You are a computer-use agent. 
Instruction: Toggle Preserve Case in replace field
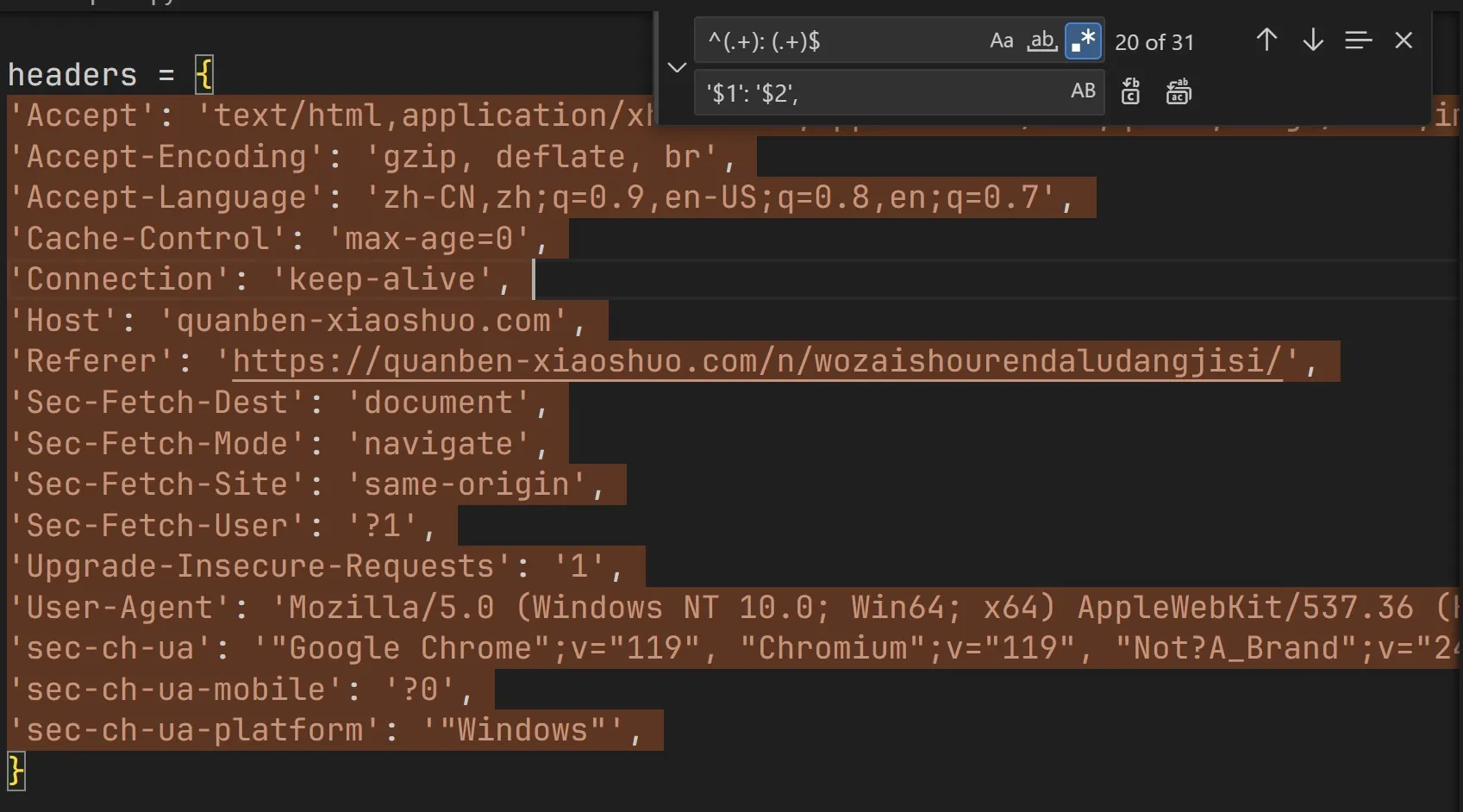1083,91
